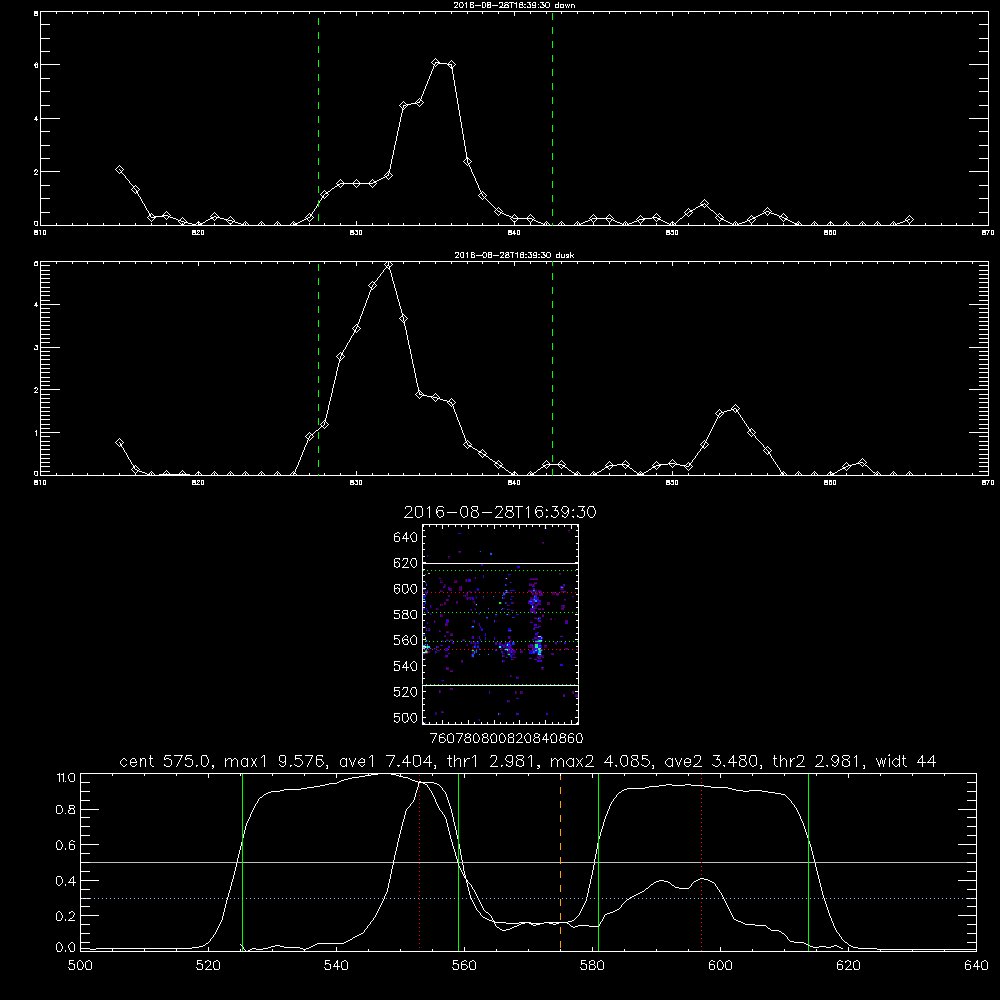The height and width of the screenshot is (1000, 1000).
Task: Click the green vertical line near 614 in the bottom plot
Action: click(808, 862)
